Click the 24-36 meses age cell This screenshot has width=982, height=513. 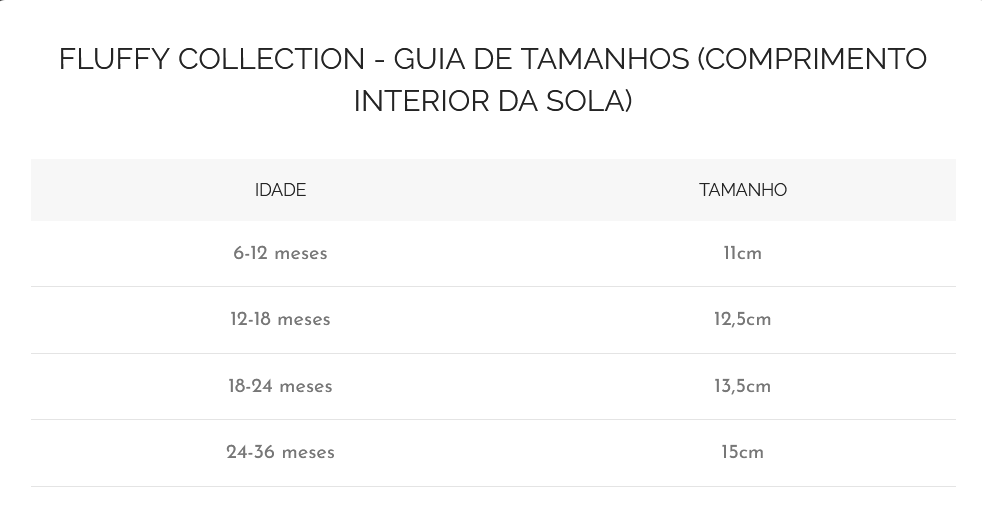pyautogui.click(x=280, y=453)
